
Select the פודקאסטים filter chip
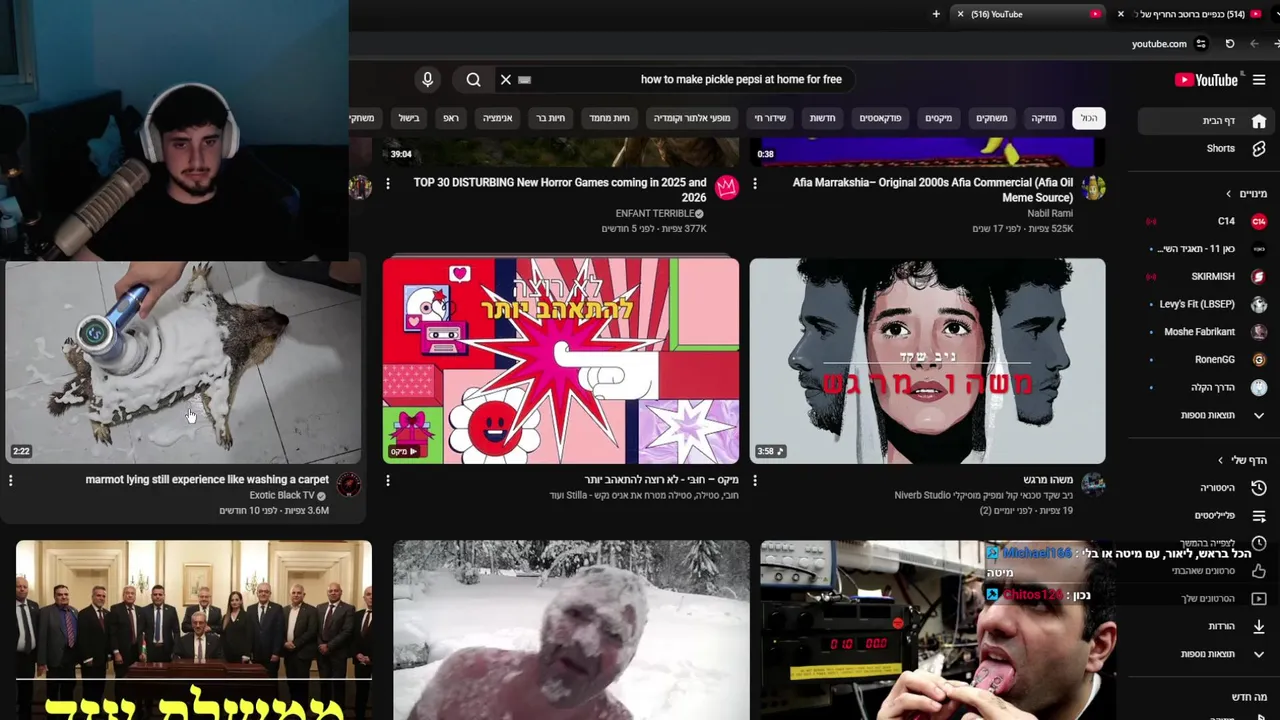click(881, 118)
